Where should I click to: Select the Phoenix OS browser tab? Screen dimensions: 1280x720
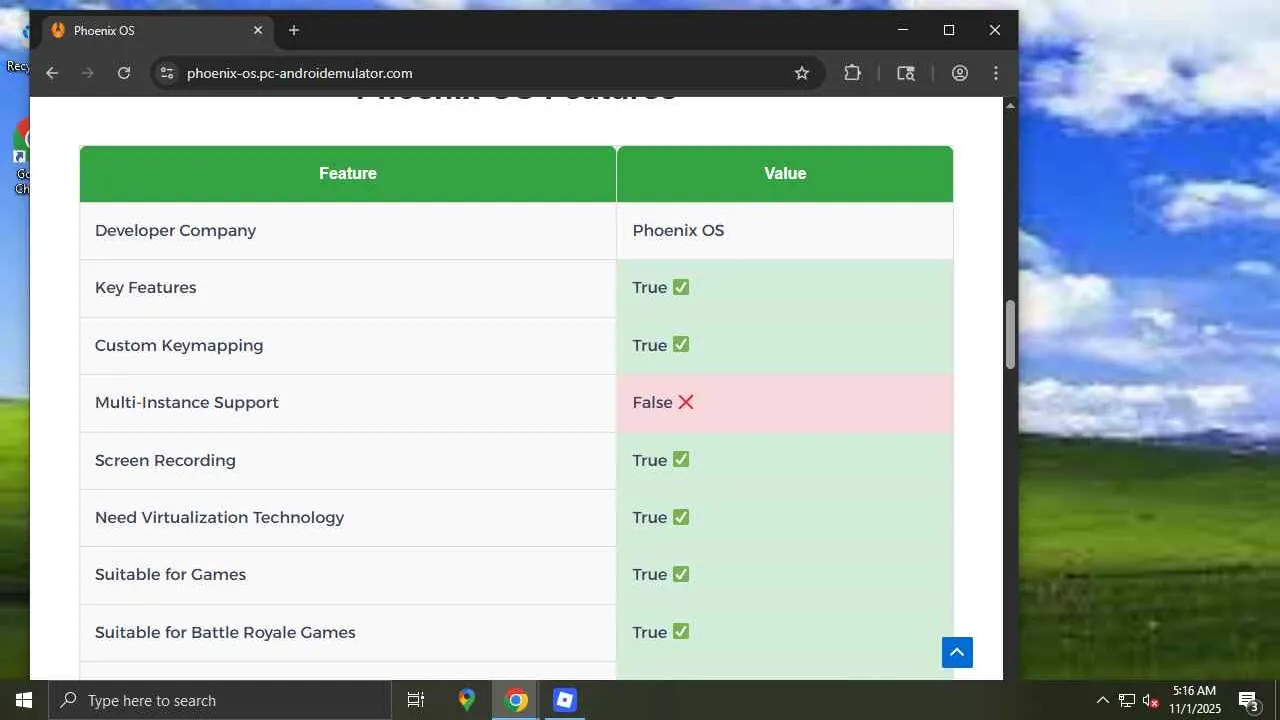tap(157, 30)
